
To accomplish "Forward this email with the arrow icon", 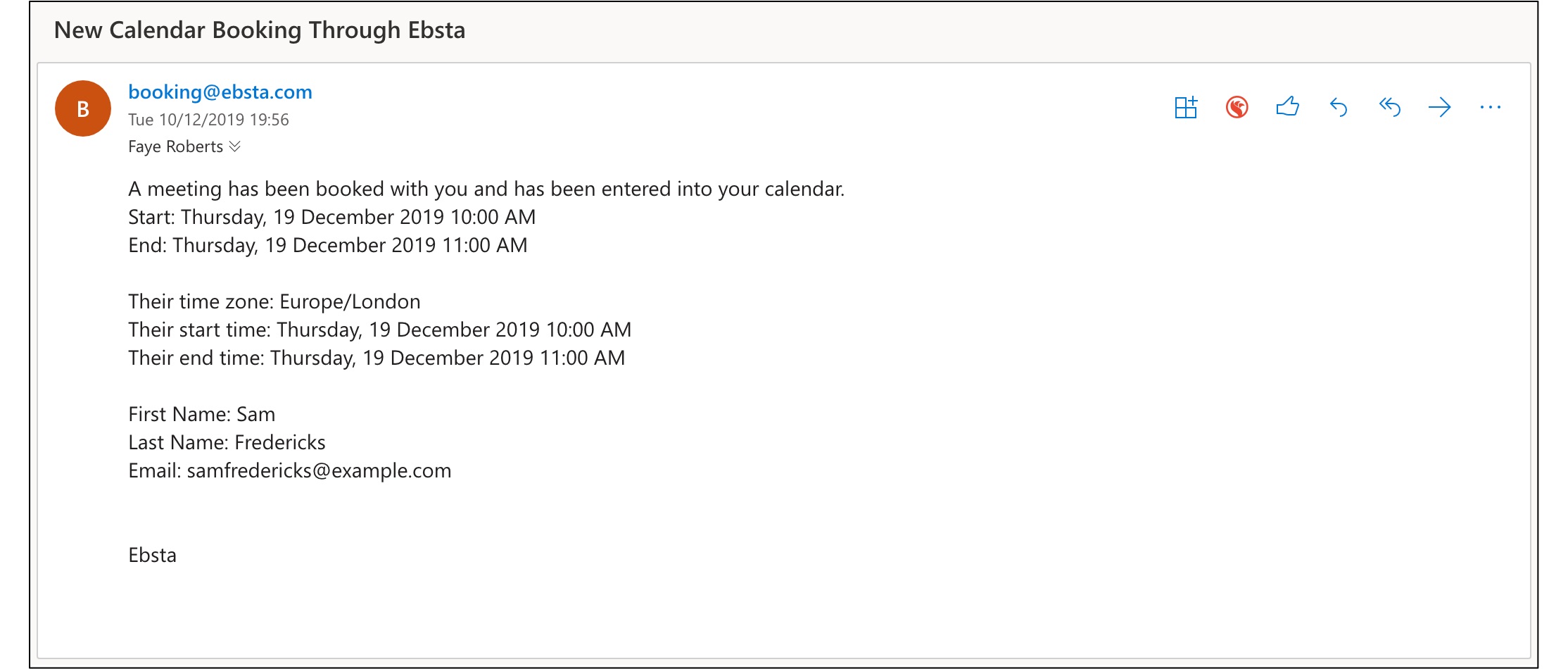I will pyautogui.click(x=1440, y=108).
